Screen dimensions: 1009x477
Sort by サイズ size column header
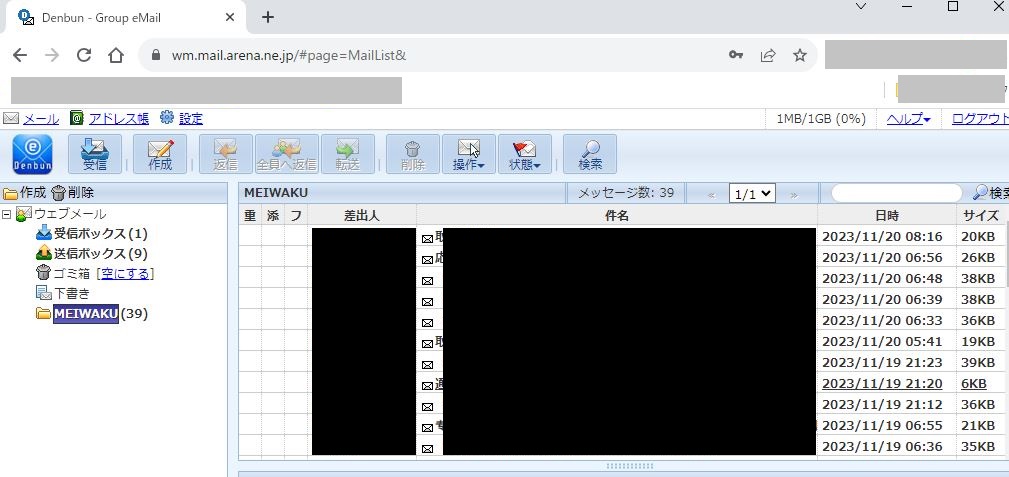(982, 216)
